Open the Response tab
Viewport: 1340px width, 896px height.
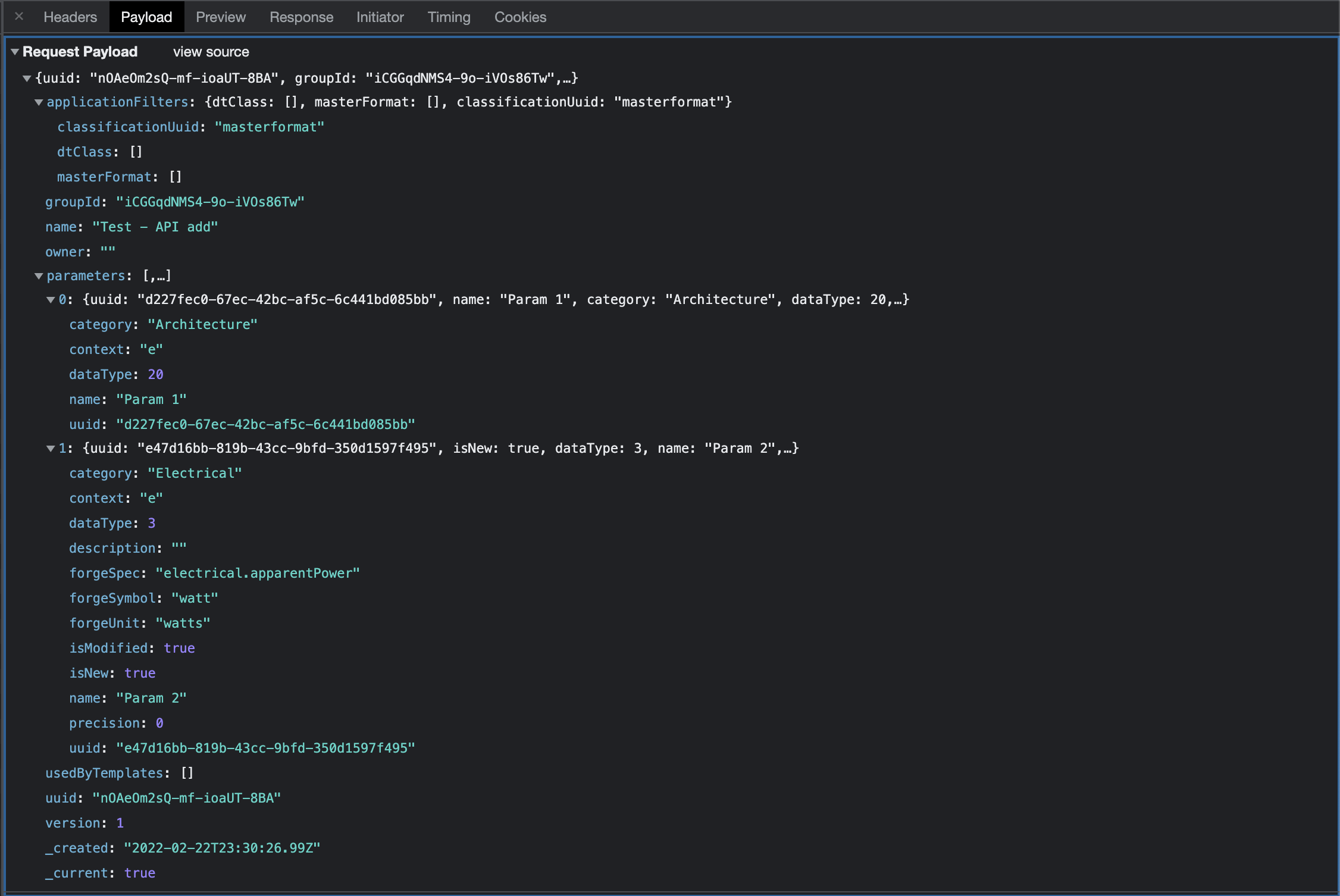[301, 17]
